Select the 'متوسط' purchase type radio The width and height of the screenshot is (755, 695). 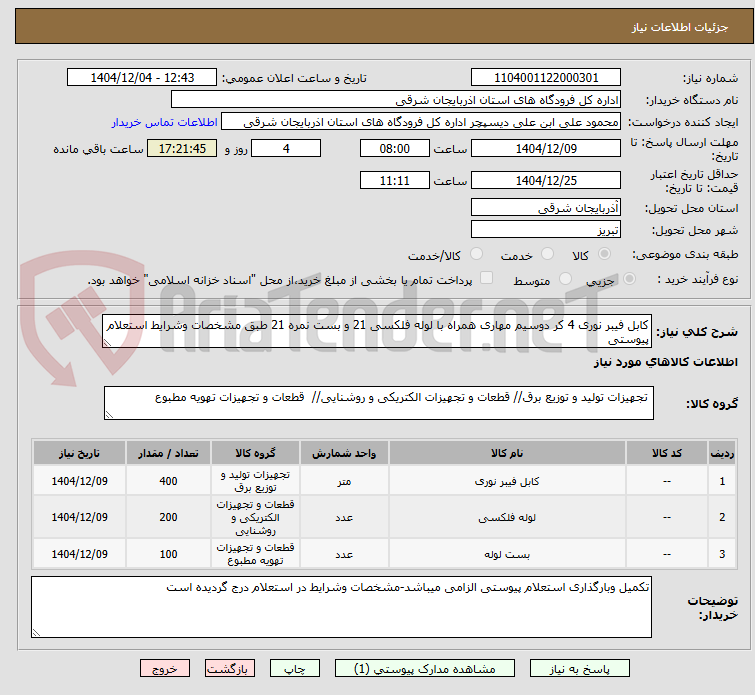[x=565, y=279]
